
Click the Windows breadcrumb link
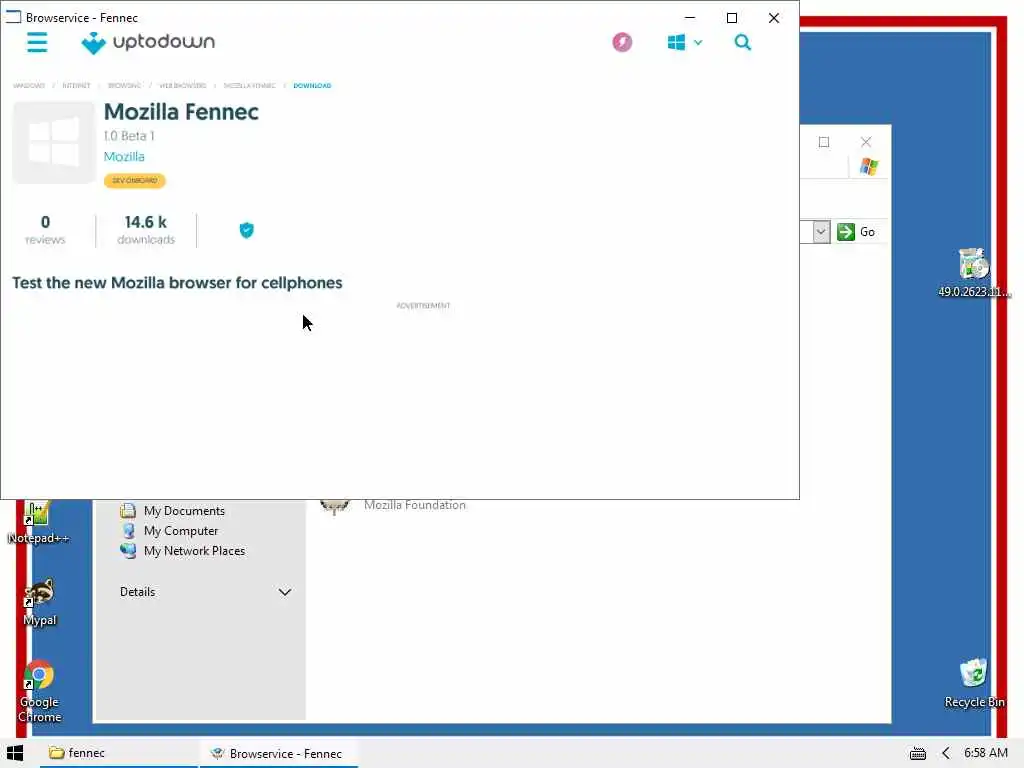coord(29,86)
